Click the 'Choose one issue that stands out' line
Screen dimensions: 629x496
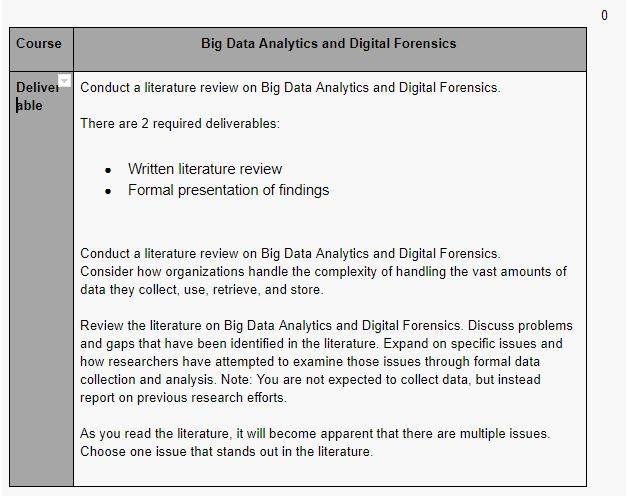[226, 451]
